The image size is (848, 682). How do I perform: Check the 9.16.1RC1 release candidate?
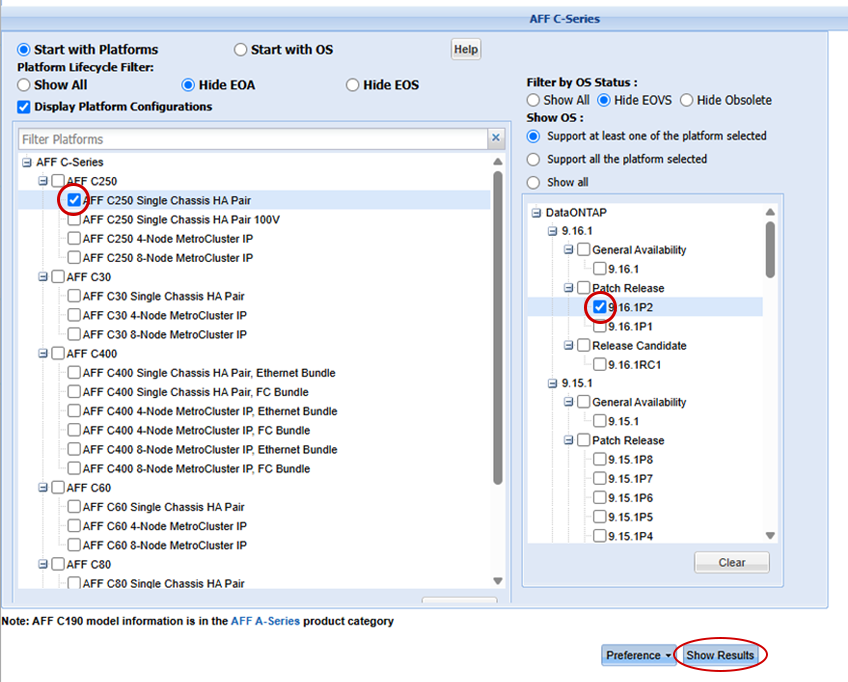coord(600,365)
